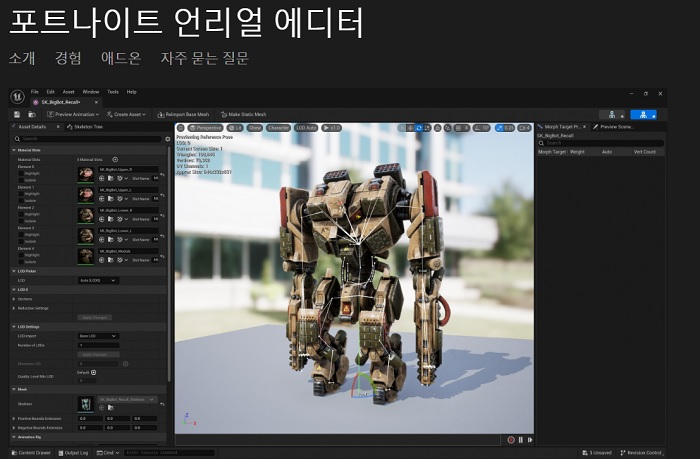Check Highlight for Element 4
This screenshot has height=459, width=700.
[x=20, y=255]
